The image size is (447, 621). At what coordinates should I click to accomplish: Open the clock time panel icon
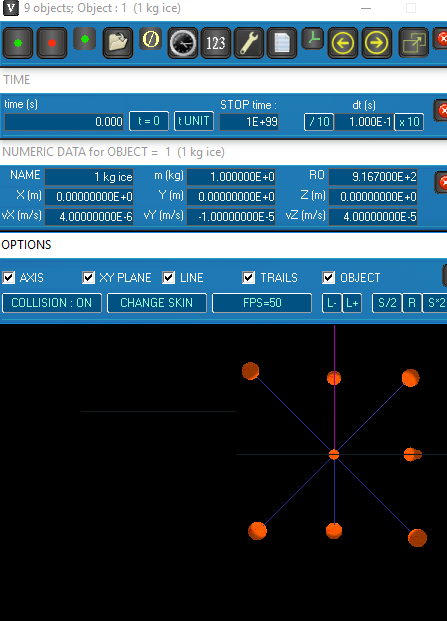tap(183, 43)
